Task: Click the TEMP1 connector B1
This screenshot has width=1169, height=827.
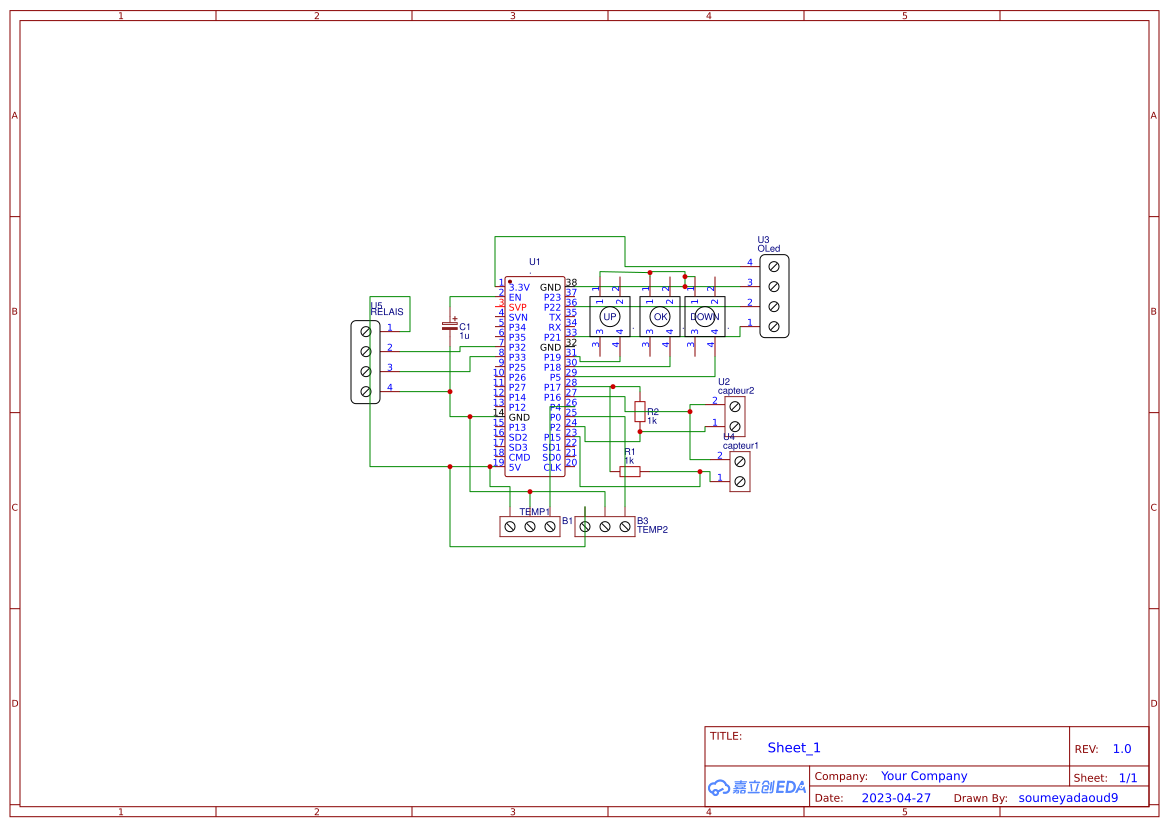Action: 530,526
